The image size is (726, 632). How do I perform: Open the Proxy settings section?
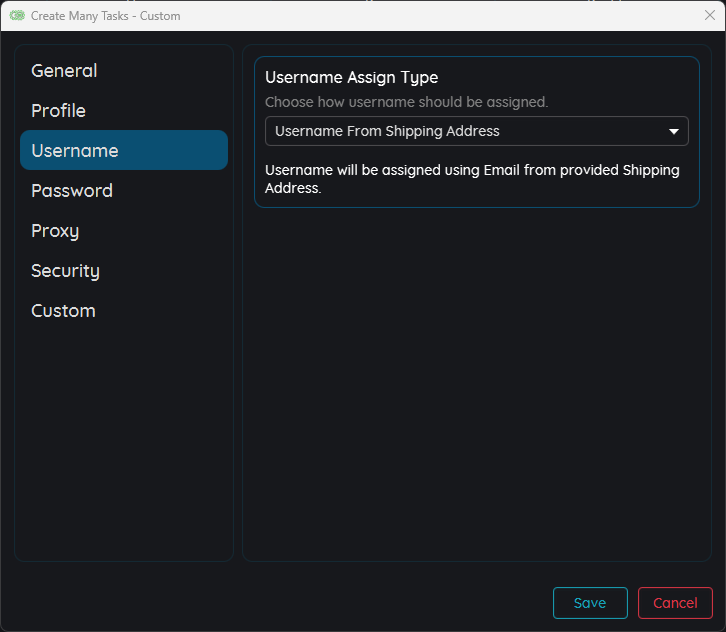point(55,231)
